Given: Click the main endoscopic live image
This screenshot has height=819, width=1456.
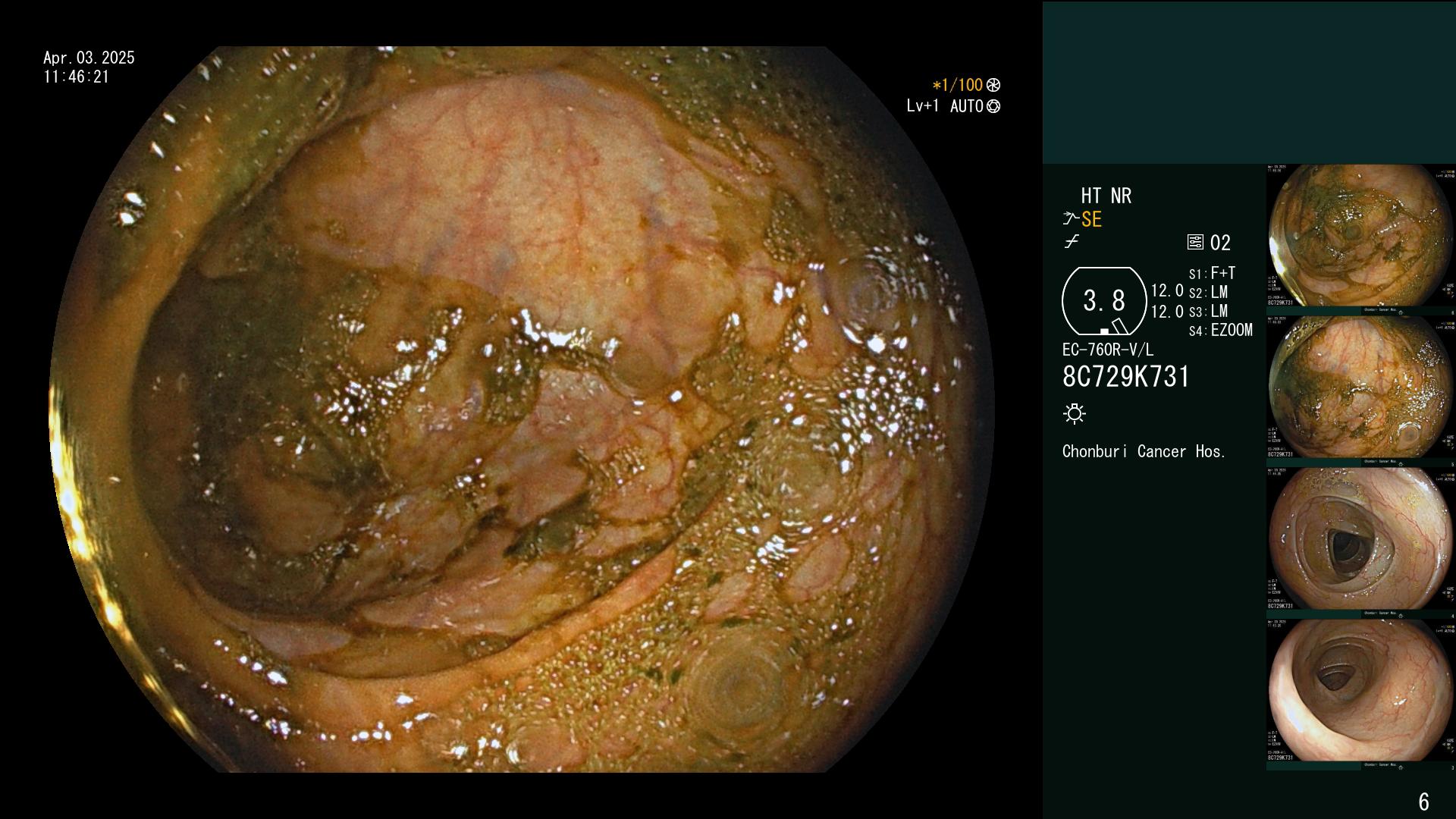Looking at the screenshot, I should click(x=522, y=409).
